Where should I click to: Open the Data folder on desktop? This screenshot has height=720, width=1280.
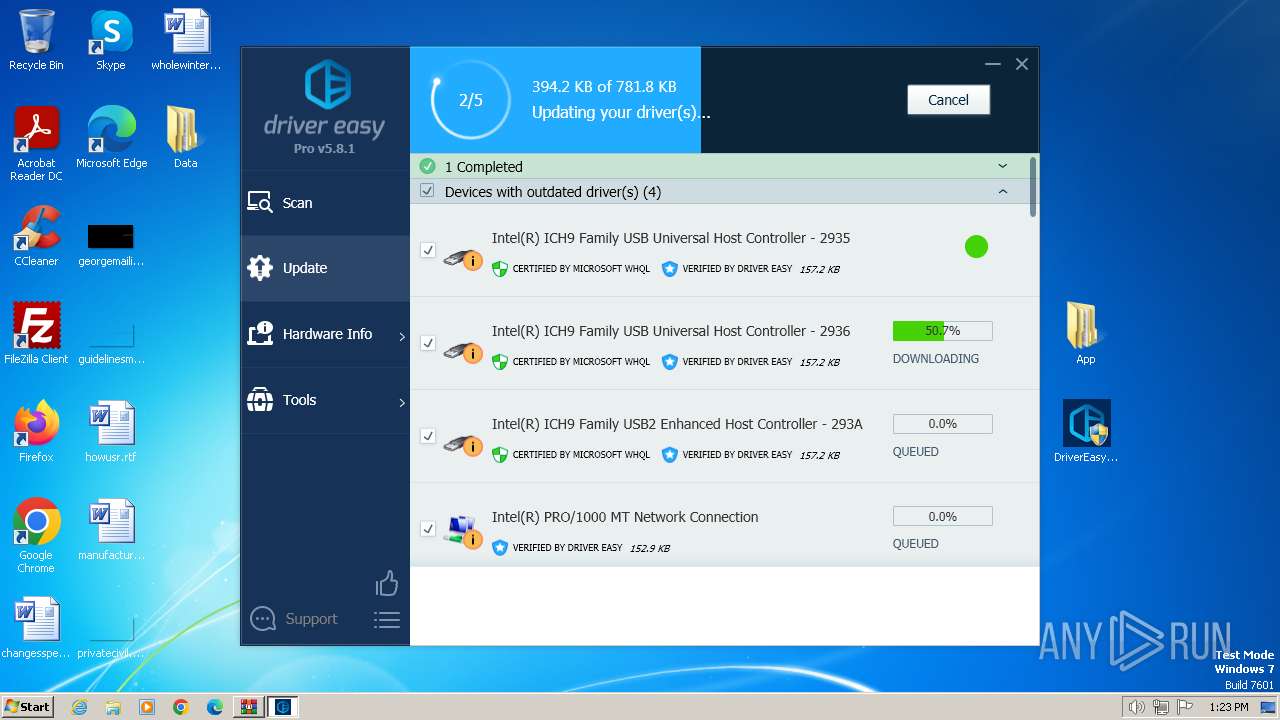point(185,138)
